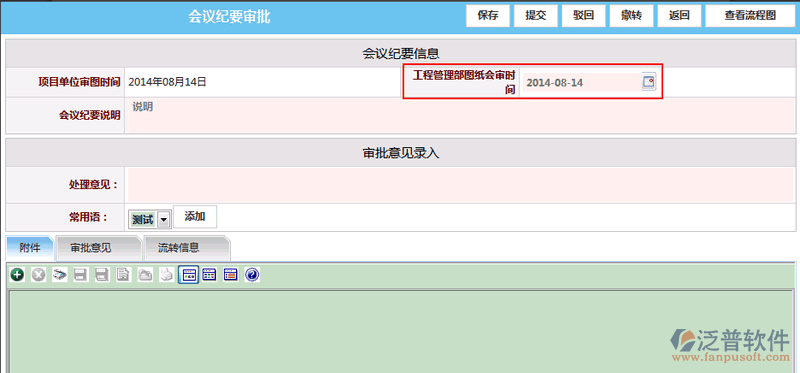Click the 添加 button beside common phrases
Image resolution: width=800 pixels, height=373 pixels.
point(195,216)
